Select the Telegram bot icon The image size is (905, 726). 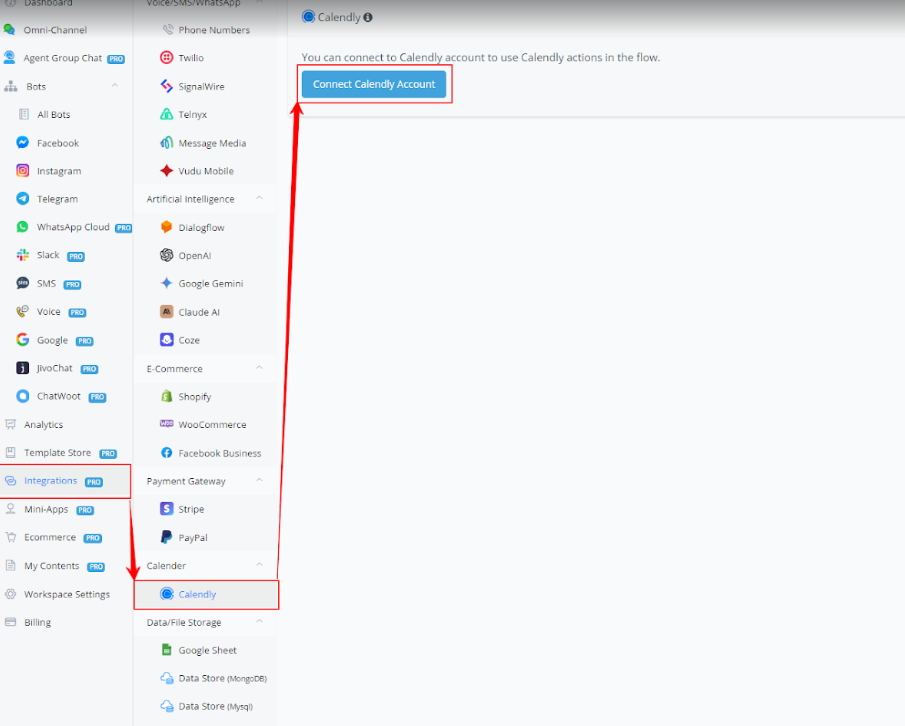[23, 199]
